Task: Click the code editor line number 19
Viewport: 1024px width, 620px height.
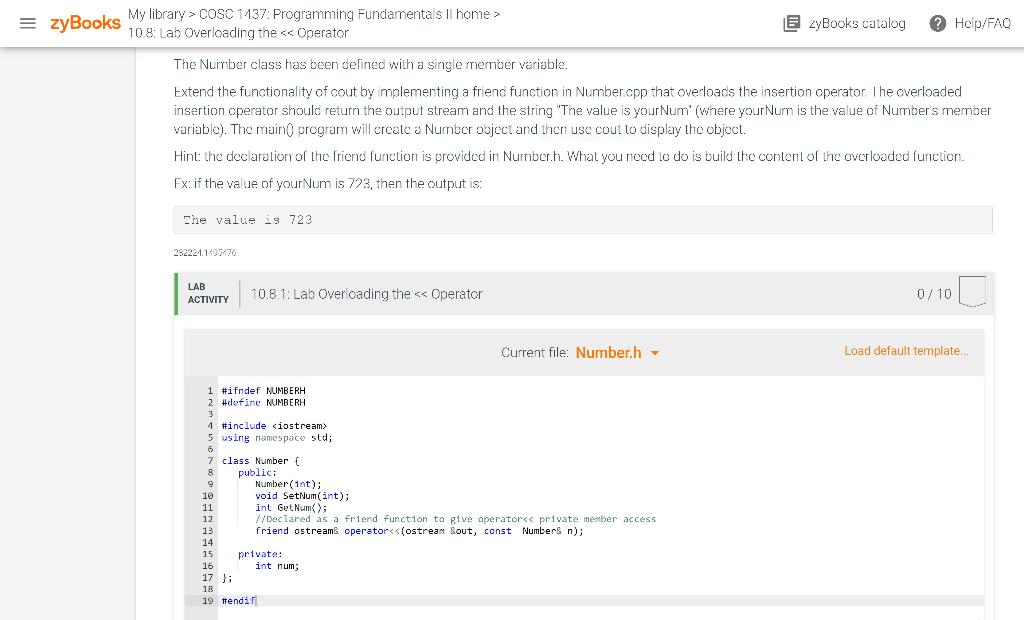Action: coord(207,600)
